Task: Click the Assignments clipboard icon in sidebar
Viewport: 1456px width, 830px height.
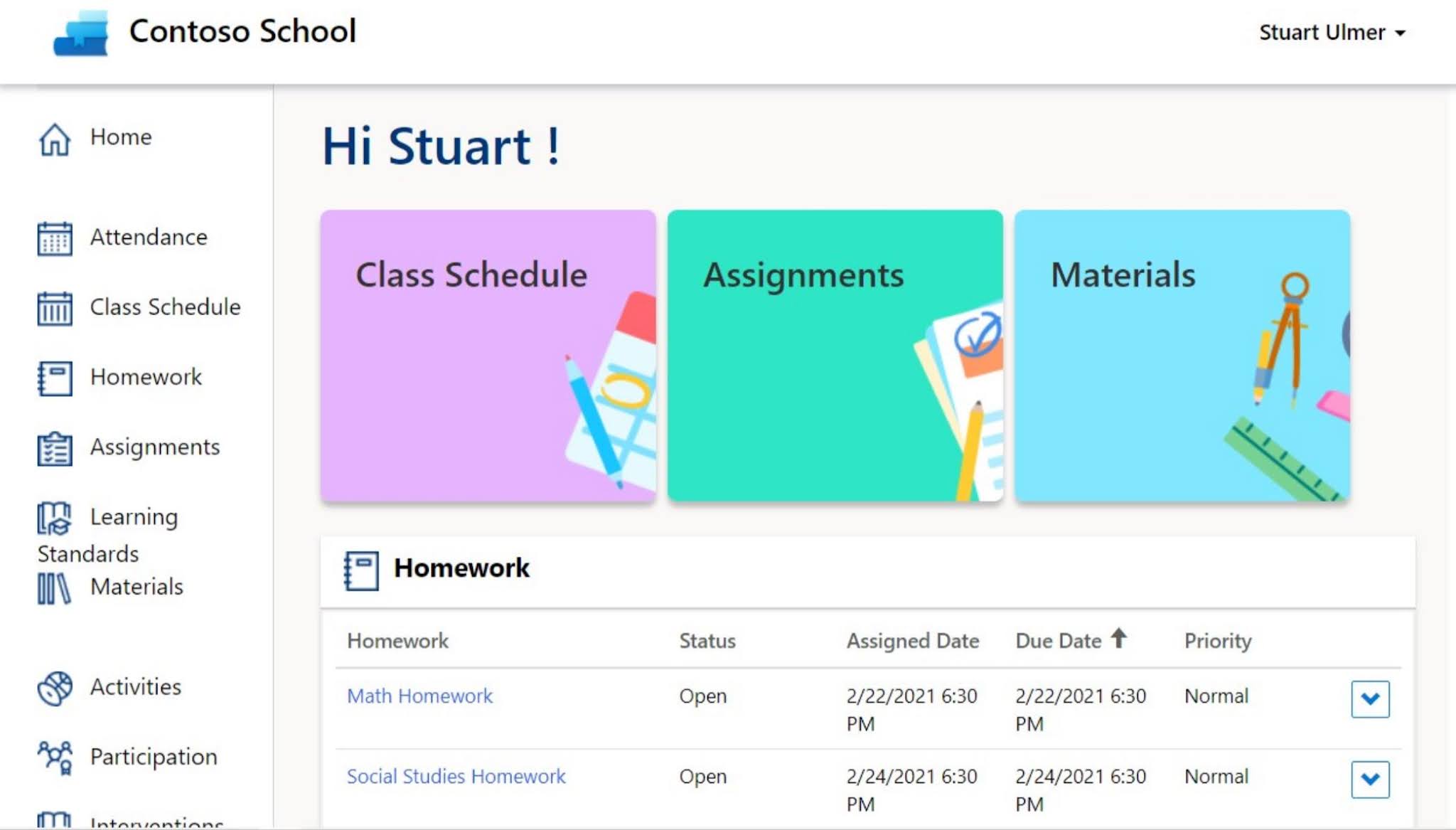Action: click(54, 448)
